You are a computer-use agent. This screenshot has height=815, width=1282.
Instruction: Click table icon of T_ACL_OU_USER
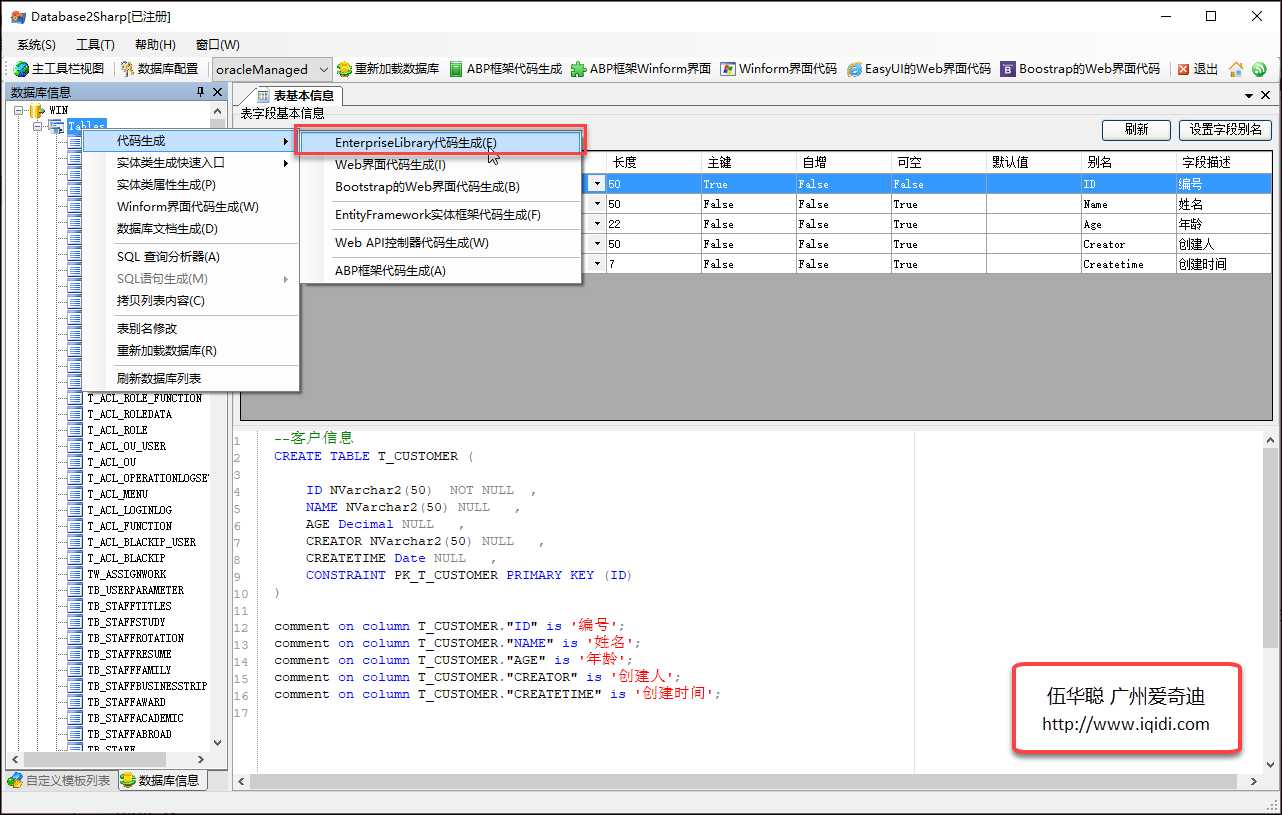pyautogui.click(x=75, y=446)
